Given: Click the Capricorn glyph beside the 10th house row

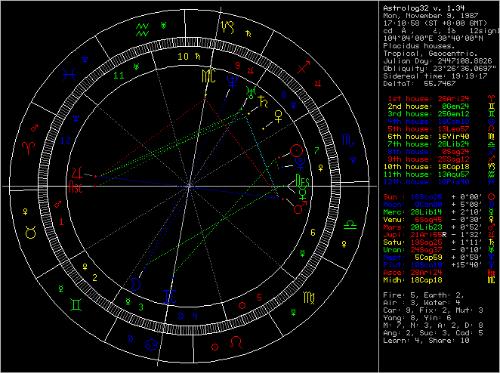Looking at the screenshot, I should 491,167.
